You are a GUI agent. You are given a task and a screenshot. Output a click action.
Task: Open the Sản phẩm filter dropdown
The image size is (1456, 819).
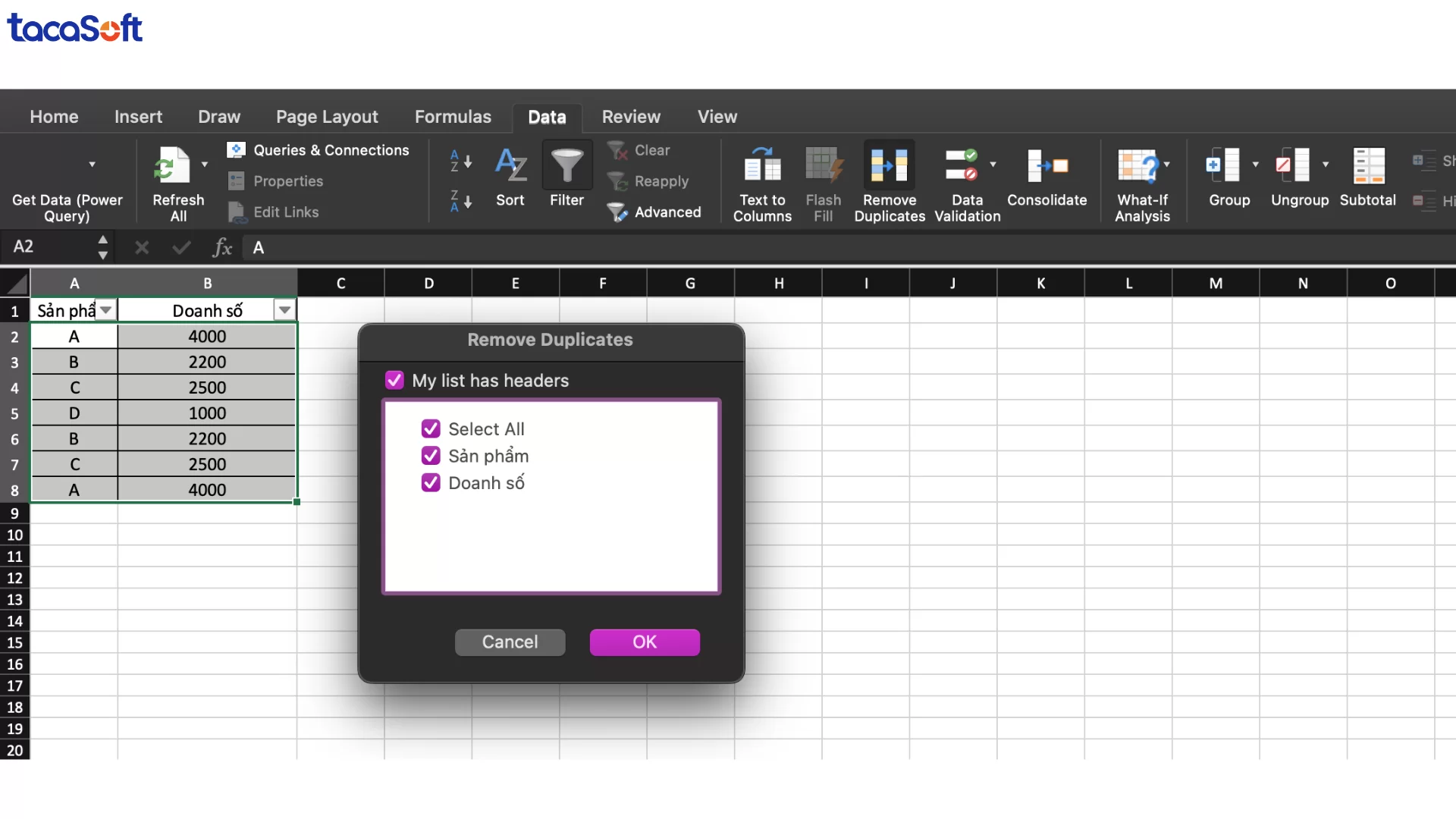pyautogui.click(x=105, y=309)
